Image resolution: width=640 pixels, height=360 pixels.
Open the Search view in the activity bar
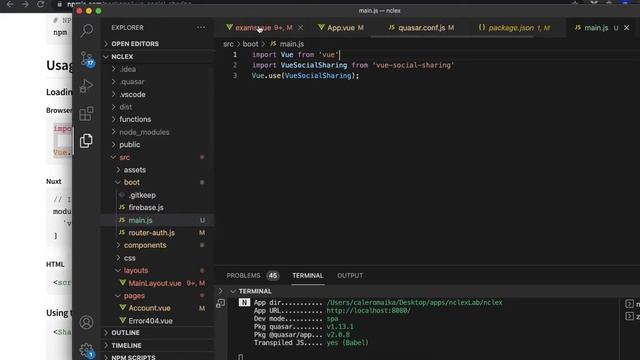pos(87,31)
